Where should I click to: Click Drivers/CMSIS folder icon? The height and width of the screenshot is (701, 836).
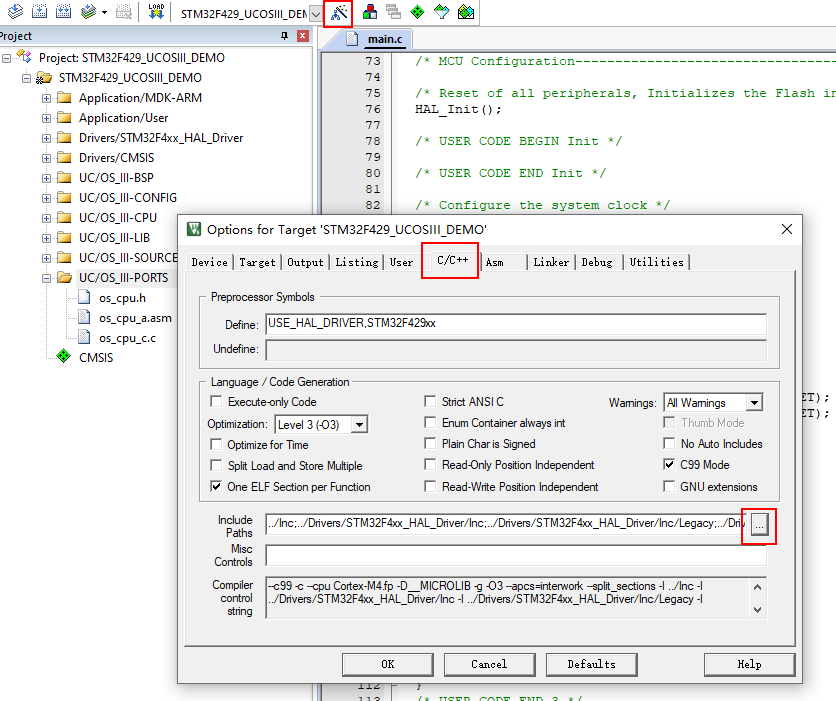pos(65,158)
